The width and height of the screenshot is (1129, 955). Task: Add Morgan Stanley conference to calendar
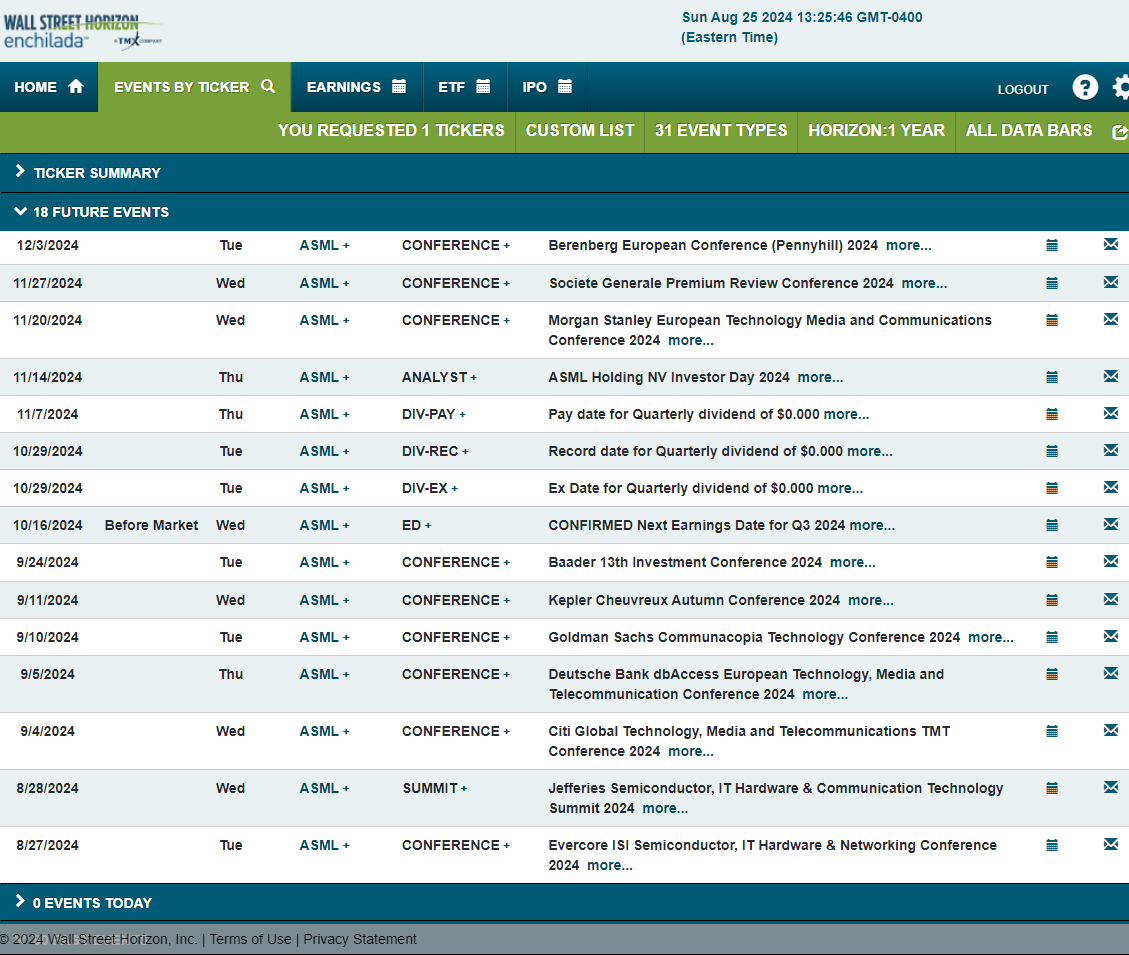click(1052, 320)
